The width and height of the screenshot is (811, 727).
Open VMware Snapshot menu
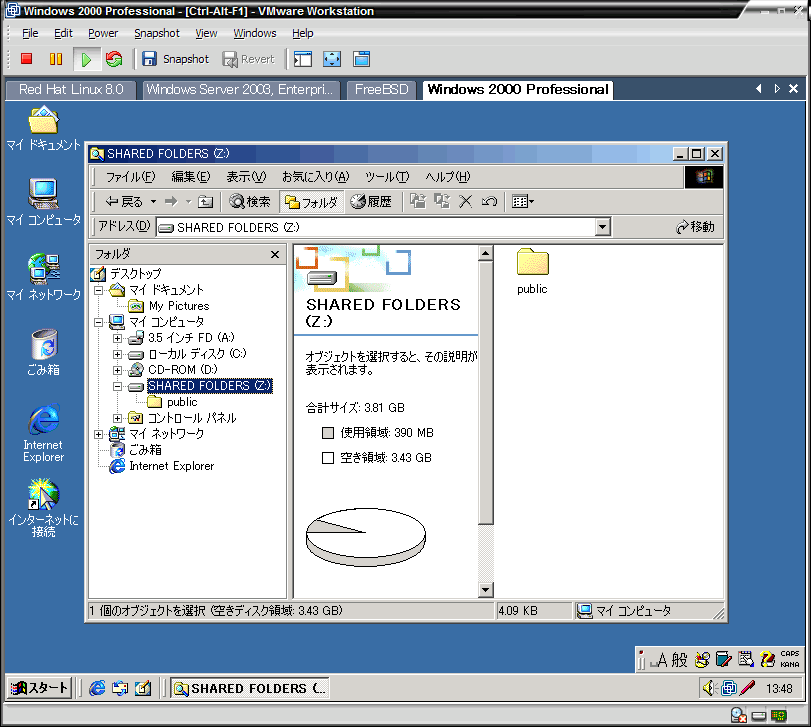[157, 33]
